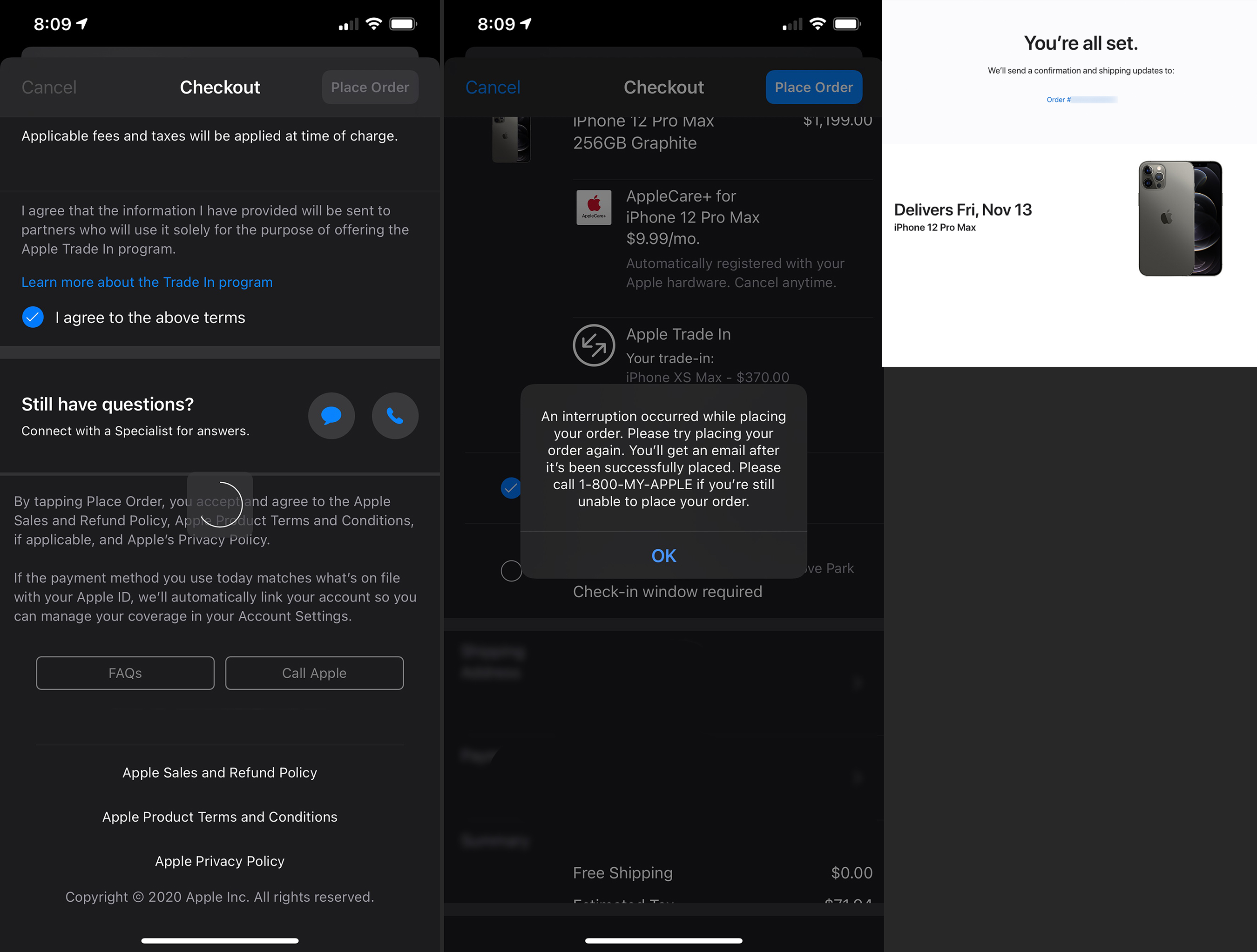Click the Apple Trade In arrows icon

tap(593, 345)
